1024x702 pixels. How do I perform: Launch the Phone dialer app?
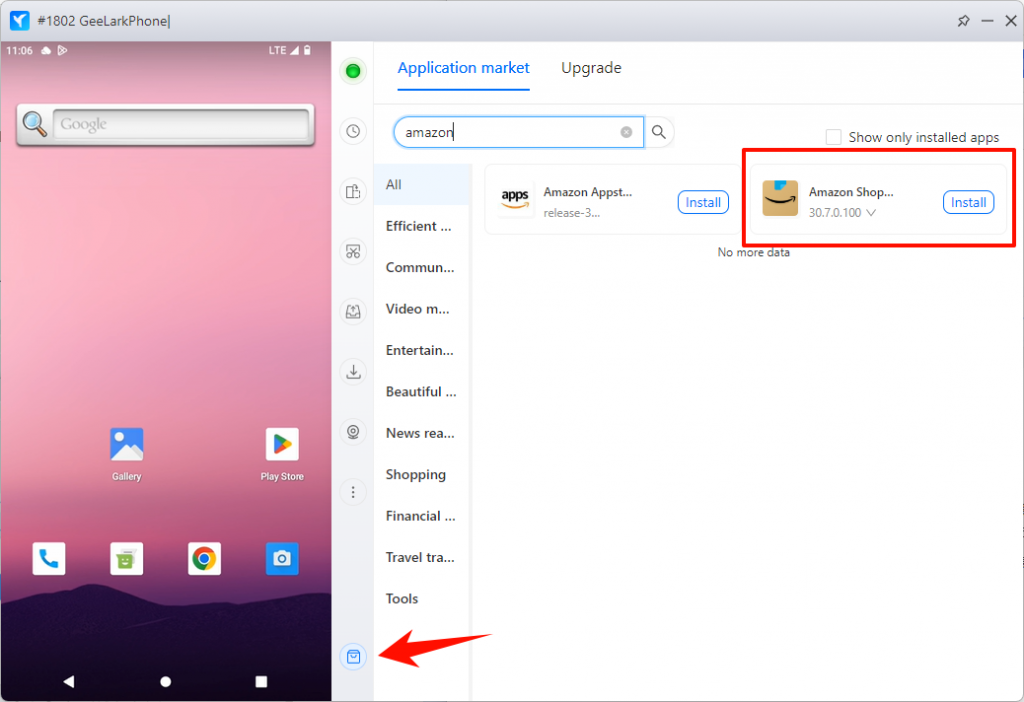[49, 558]
